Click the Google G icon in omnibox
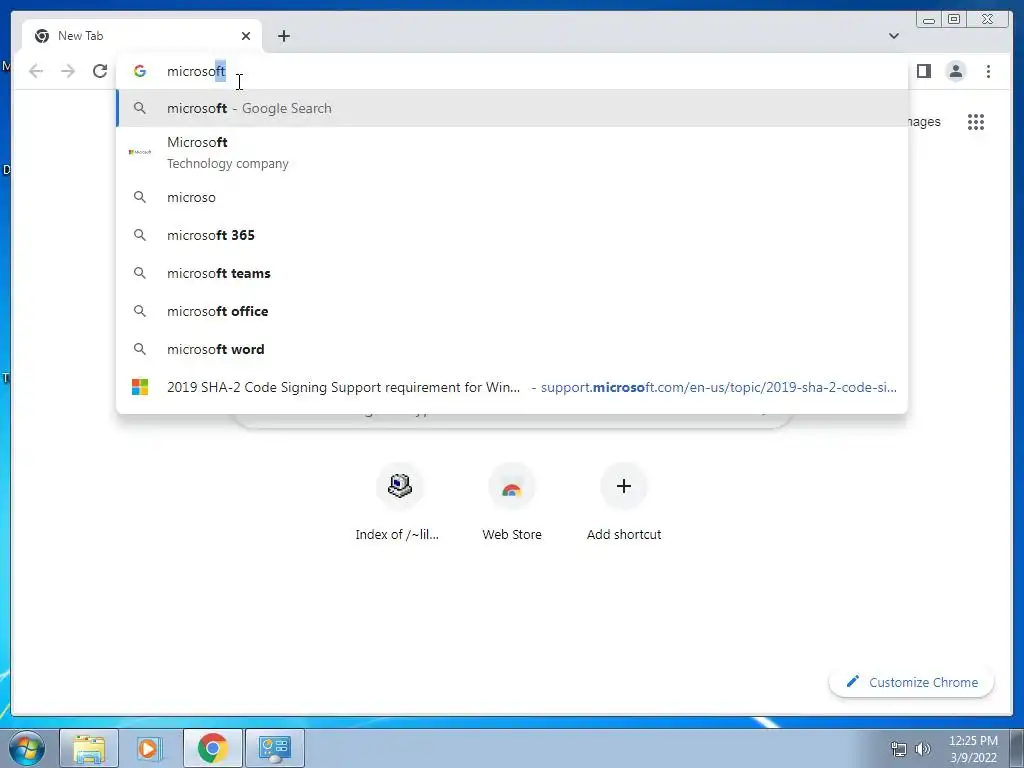This screenshot has width=1024, height=768. 140,71
